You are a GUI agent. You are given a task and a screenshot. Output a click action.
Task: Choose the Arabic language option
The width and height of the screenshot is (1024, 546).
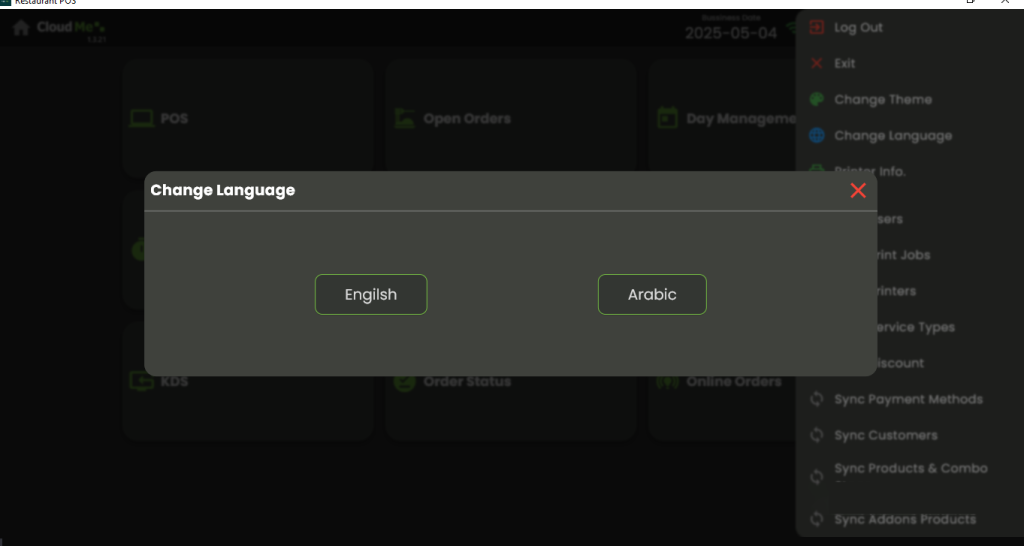tap(652, 295)
